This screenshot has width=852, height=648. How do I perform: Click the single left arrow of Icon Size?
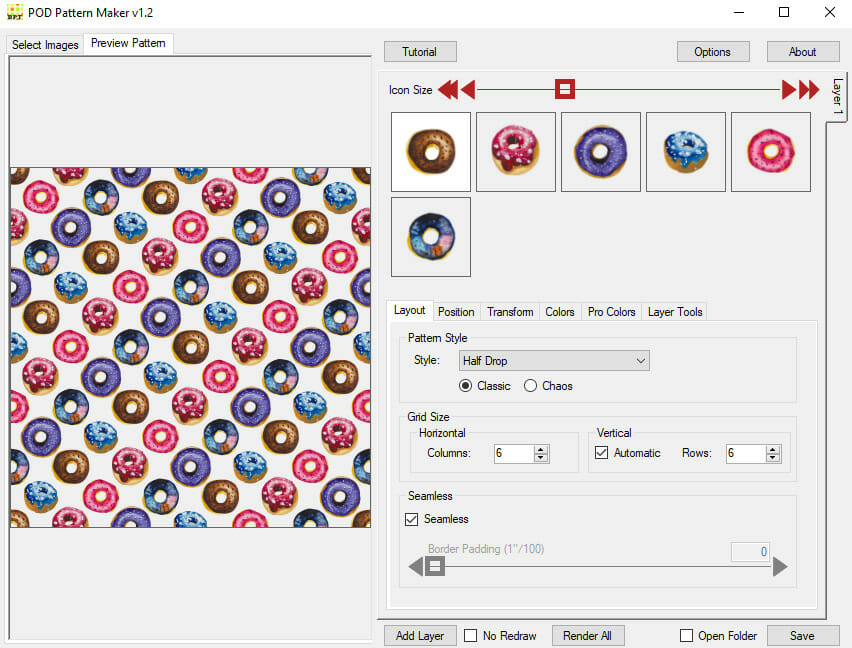coord(468,90)
